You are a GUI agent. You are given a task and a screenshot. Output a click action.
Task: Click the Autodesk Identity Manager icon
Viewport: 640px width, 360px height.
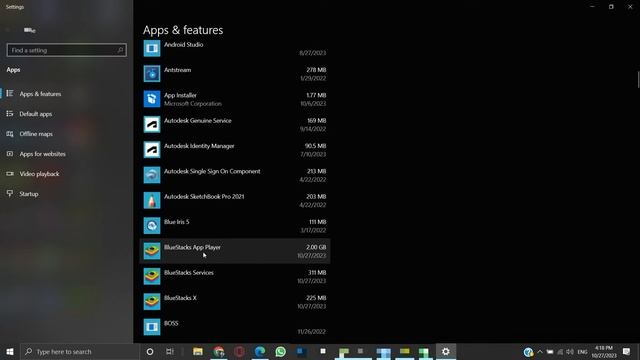152,150
